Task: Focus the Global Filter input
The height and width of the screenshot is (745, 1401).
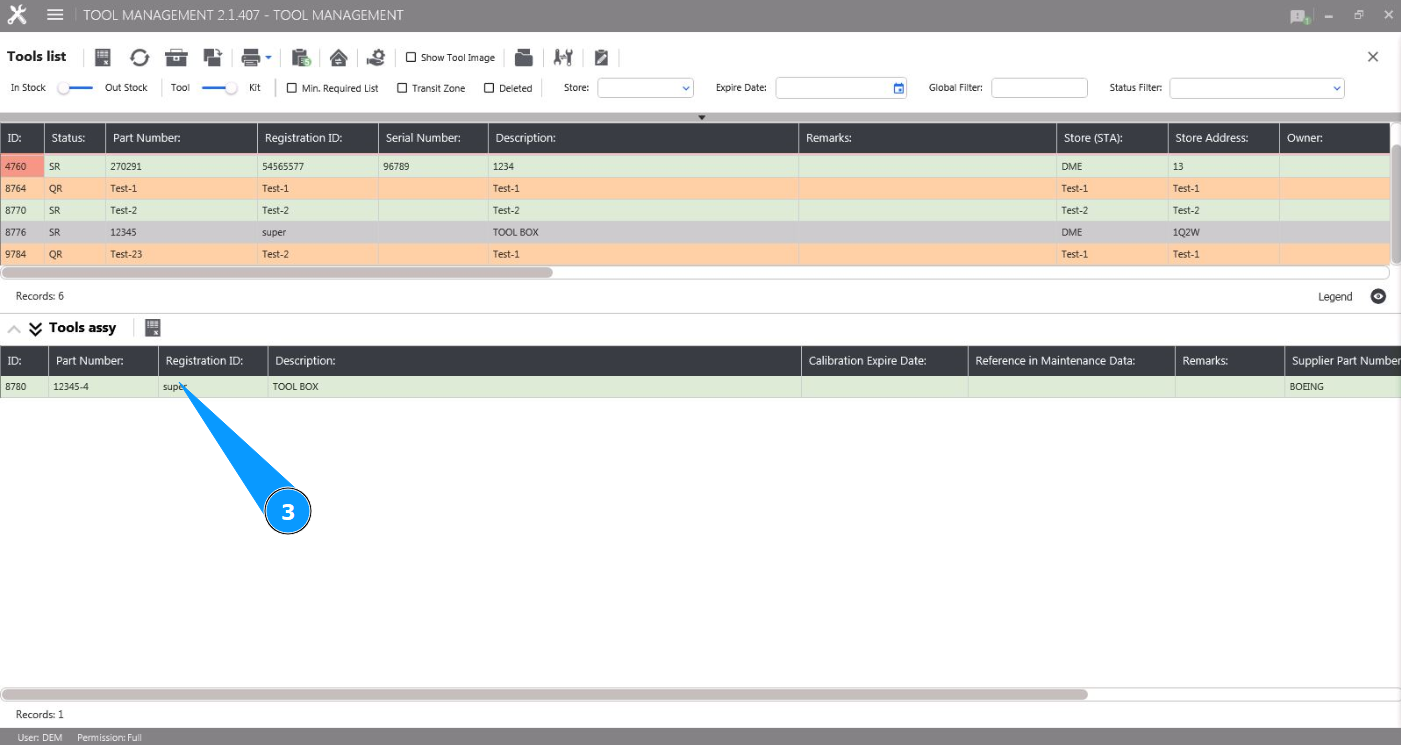Action: pyautogui.click(x=1039, y=88)
